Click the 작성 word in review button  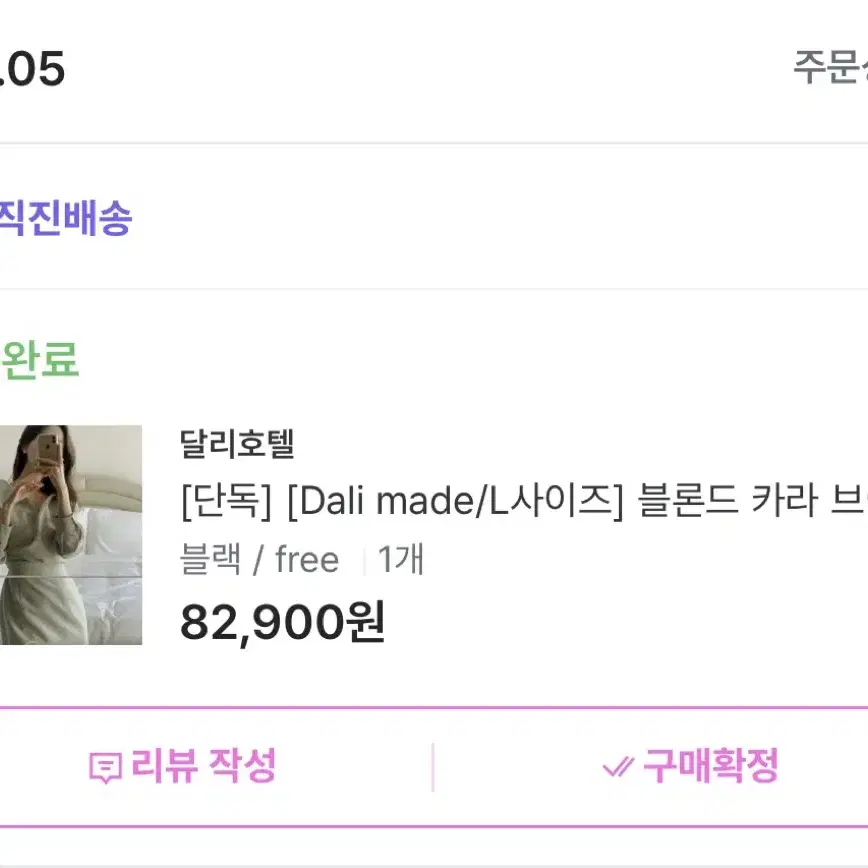pos(242,766)
